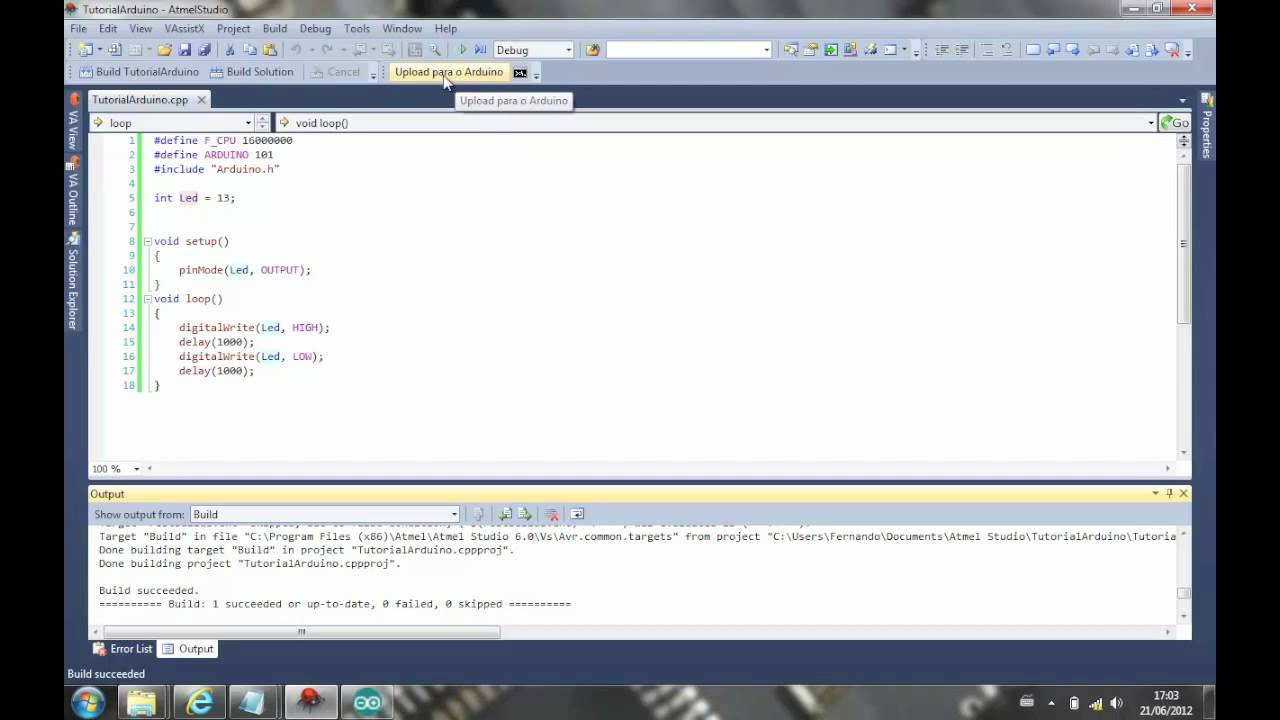Click the Comment selection toolbar icon
Image resolution: width=1280 pixels, height=720 pixels.
pos(988,49)
